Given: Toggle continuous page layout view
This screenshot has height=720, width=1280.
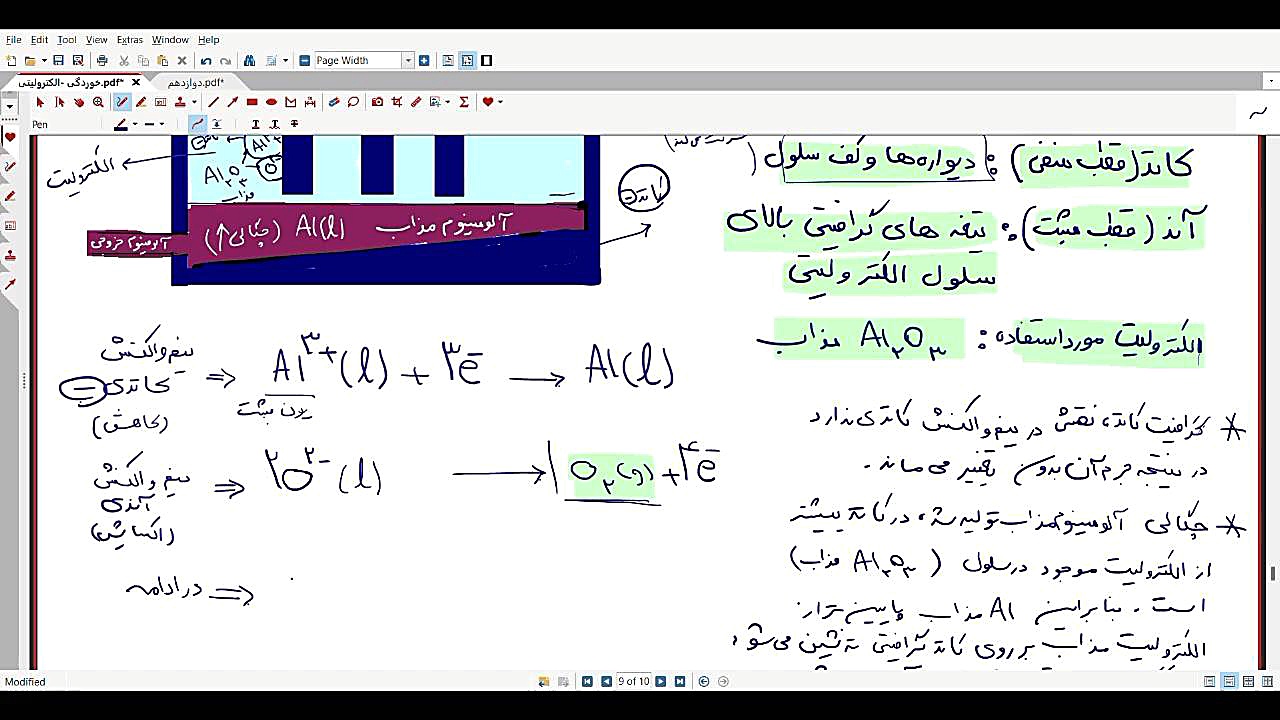Looking at the screenshot, I should 1229,682.
